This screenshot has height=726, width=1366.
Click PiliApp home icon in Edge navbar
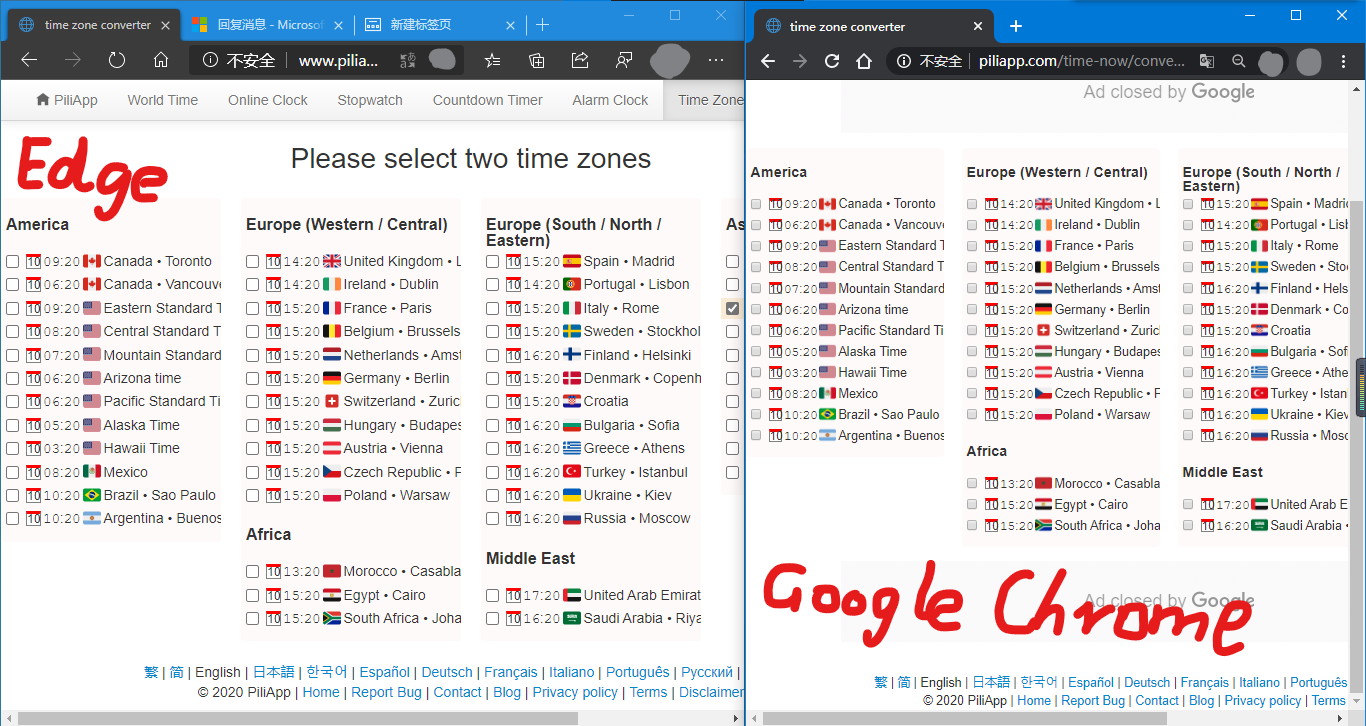point(43,100)
